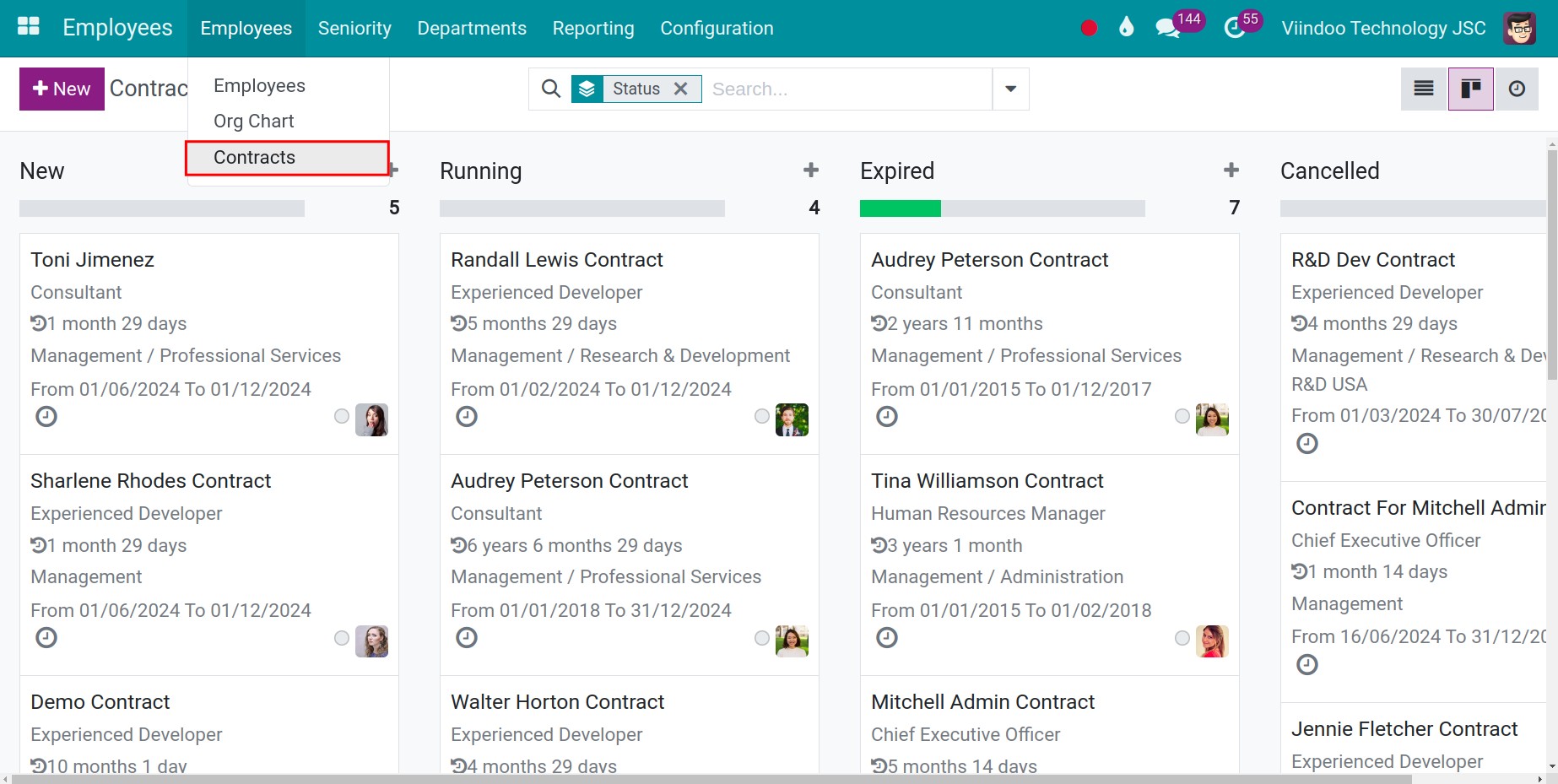Add a card in Running column
The height and width of the screenshot is (784, 1558).
811,170
